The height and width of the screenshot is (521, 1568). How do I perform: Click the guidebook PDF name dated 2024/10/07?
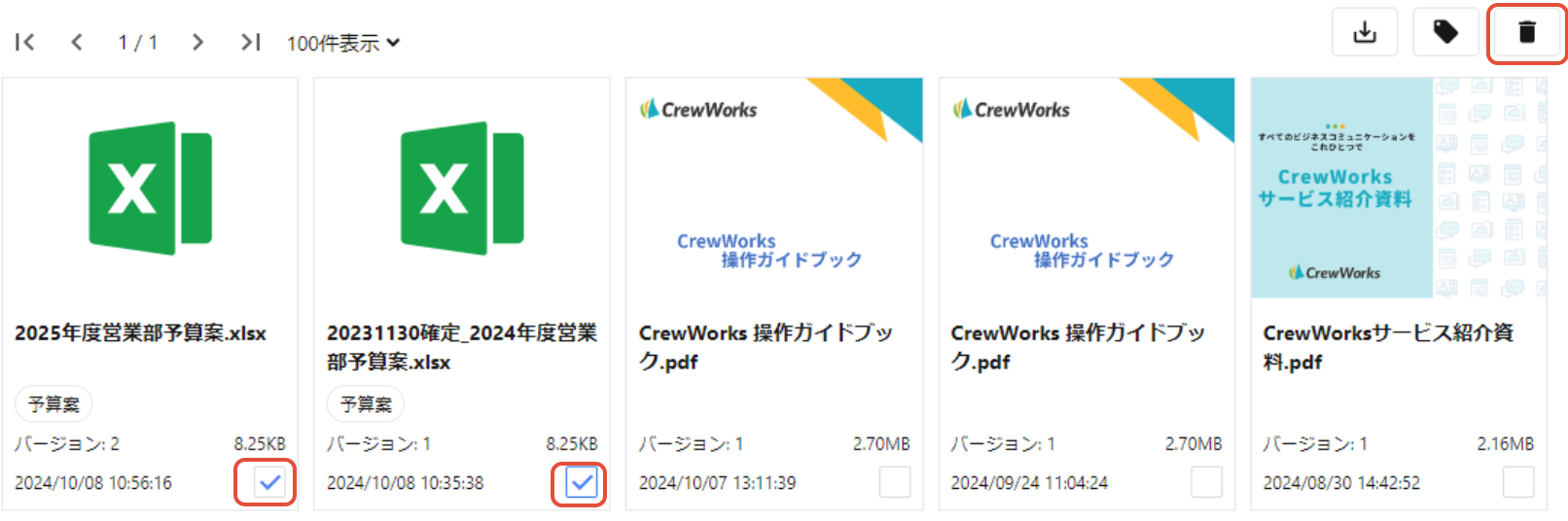click(766, 347)
